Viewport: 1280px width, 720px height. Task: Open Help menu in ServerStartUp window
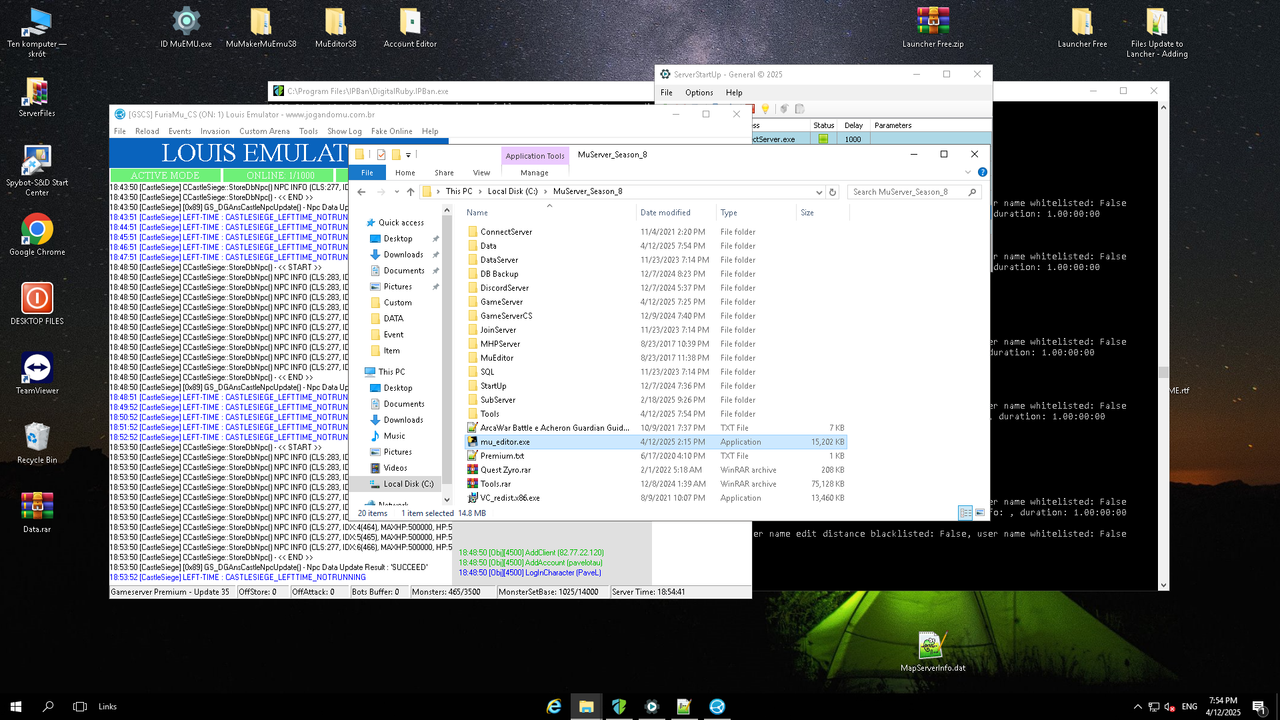tap(734, 92)
